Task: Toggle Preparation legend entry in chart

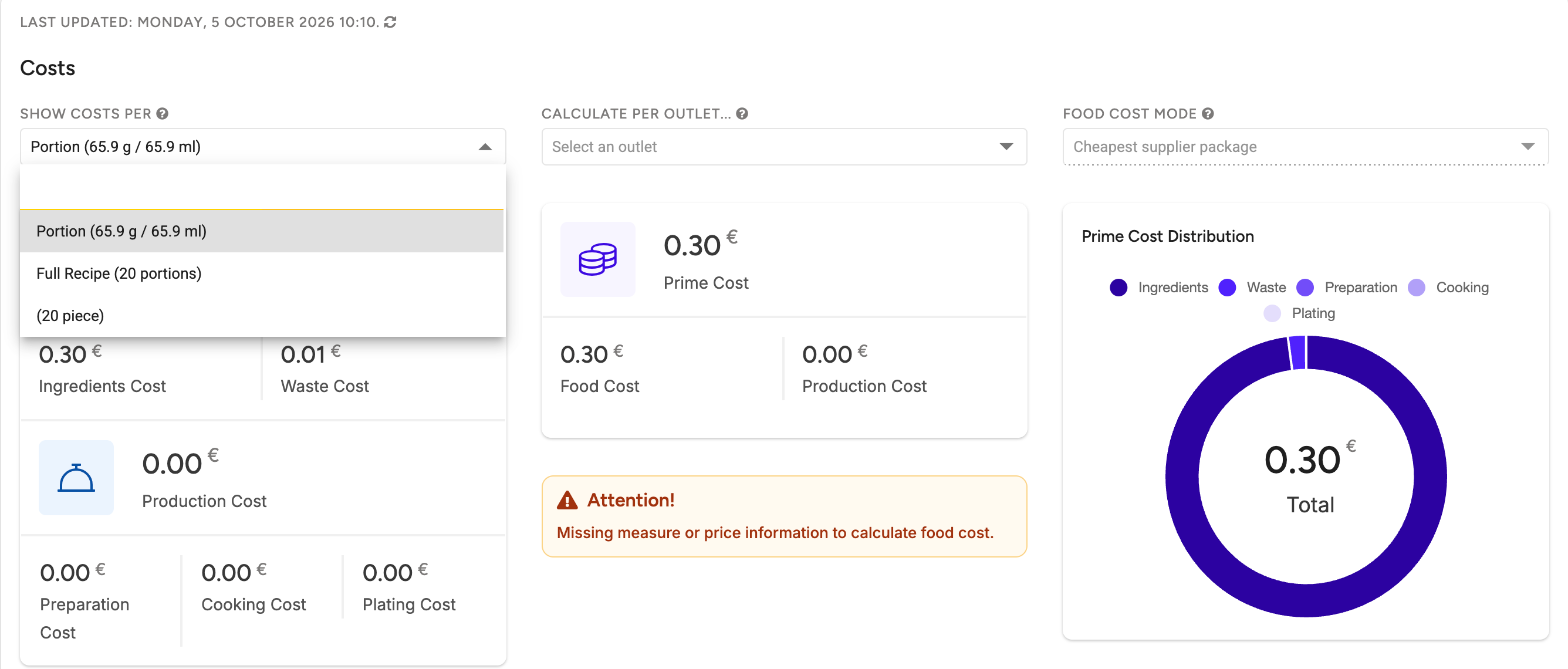Action: (x=1347, y=287)
